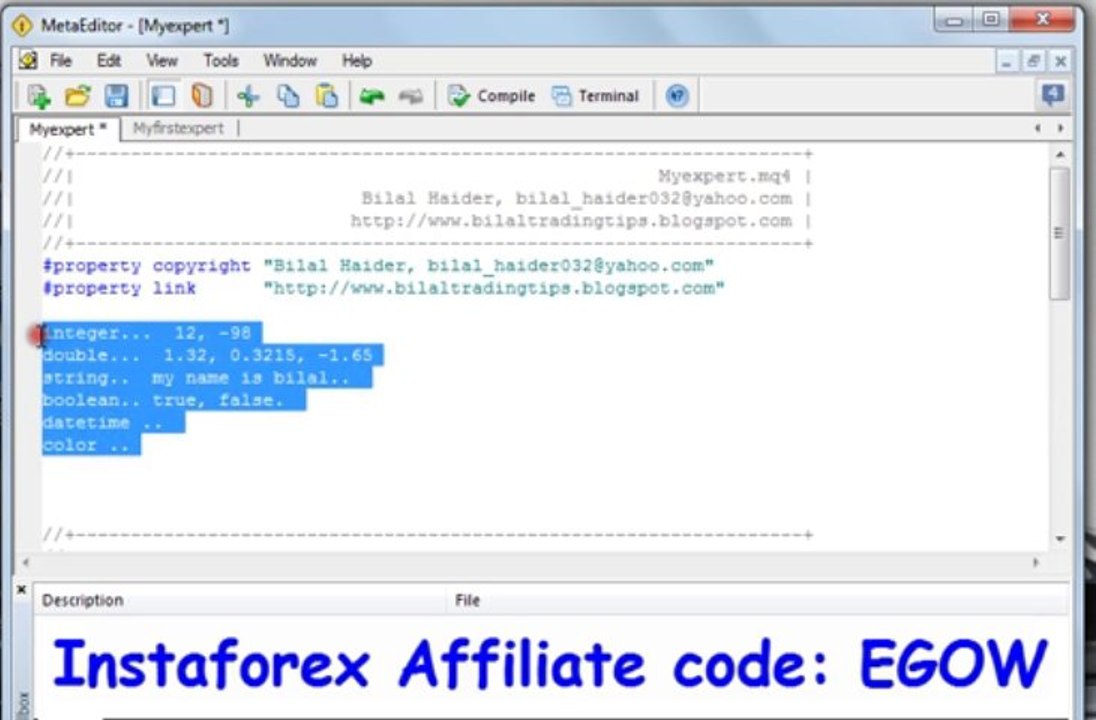Click the 'datetime ..' line

click(x=113, y=423)
